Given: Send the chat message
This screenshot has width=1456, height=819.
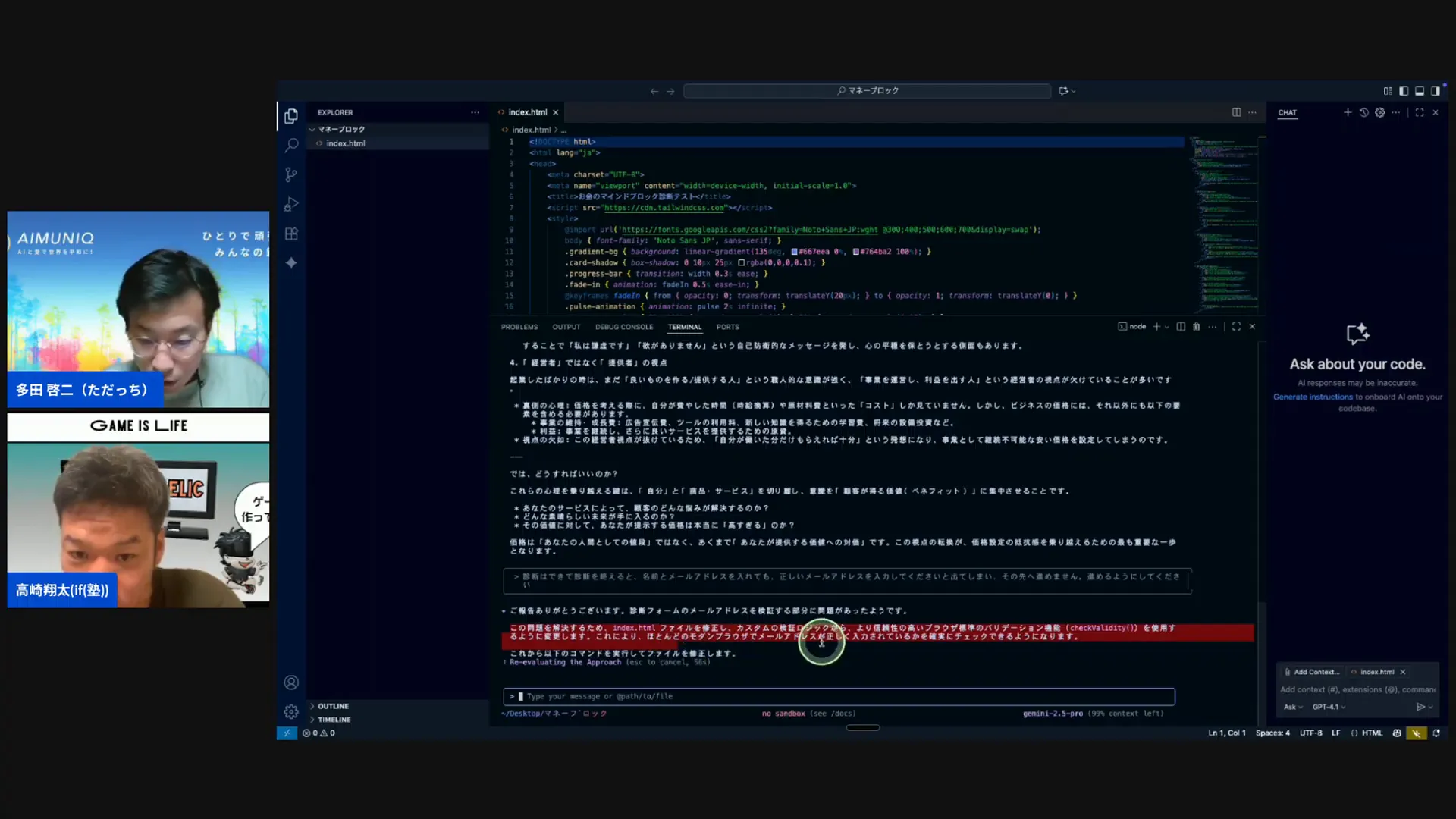Looking at the screenshot, I should pos(1420,707).
